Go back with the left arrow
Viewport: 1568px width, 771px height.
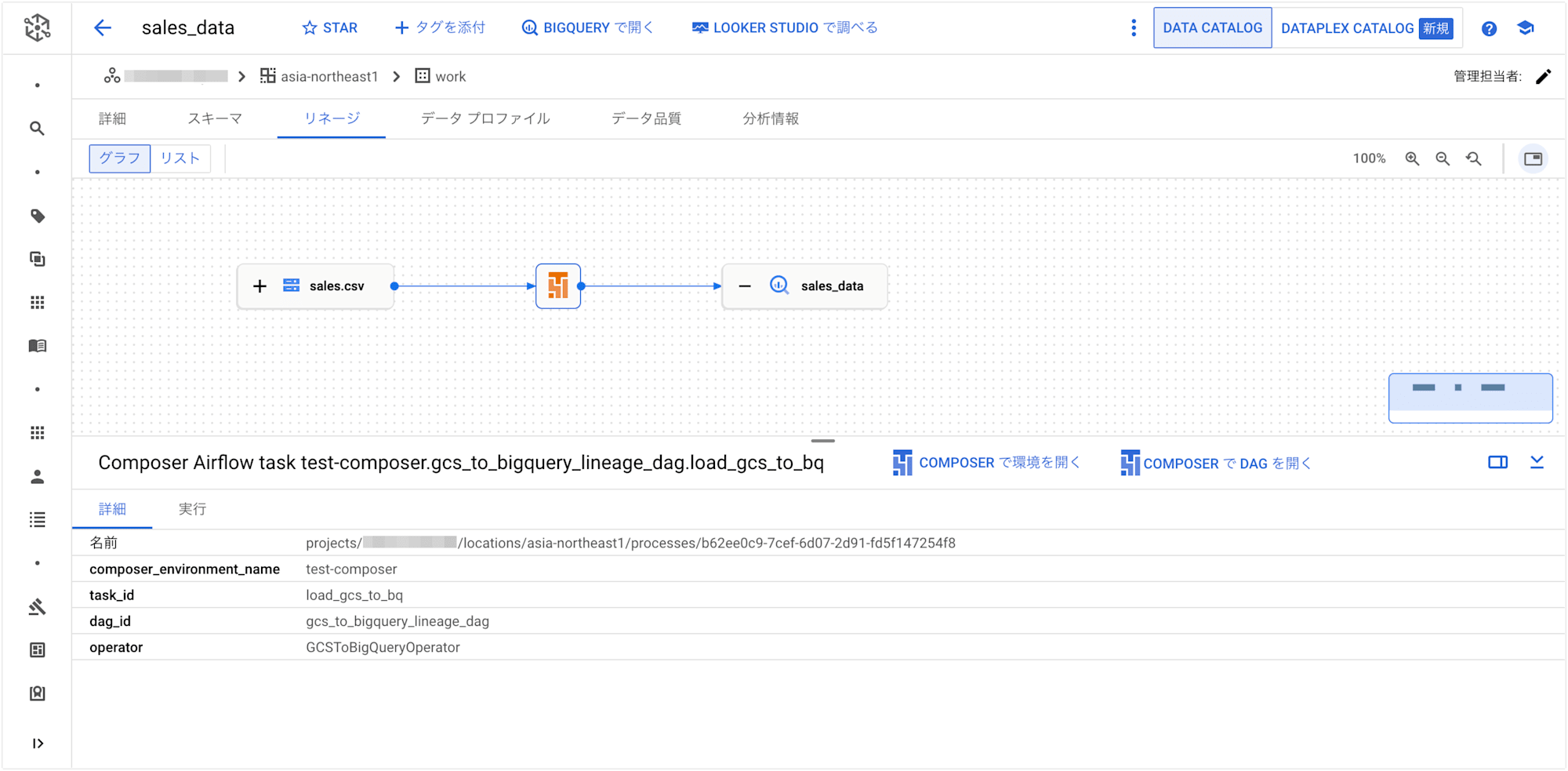click(103, 28)
